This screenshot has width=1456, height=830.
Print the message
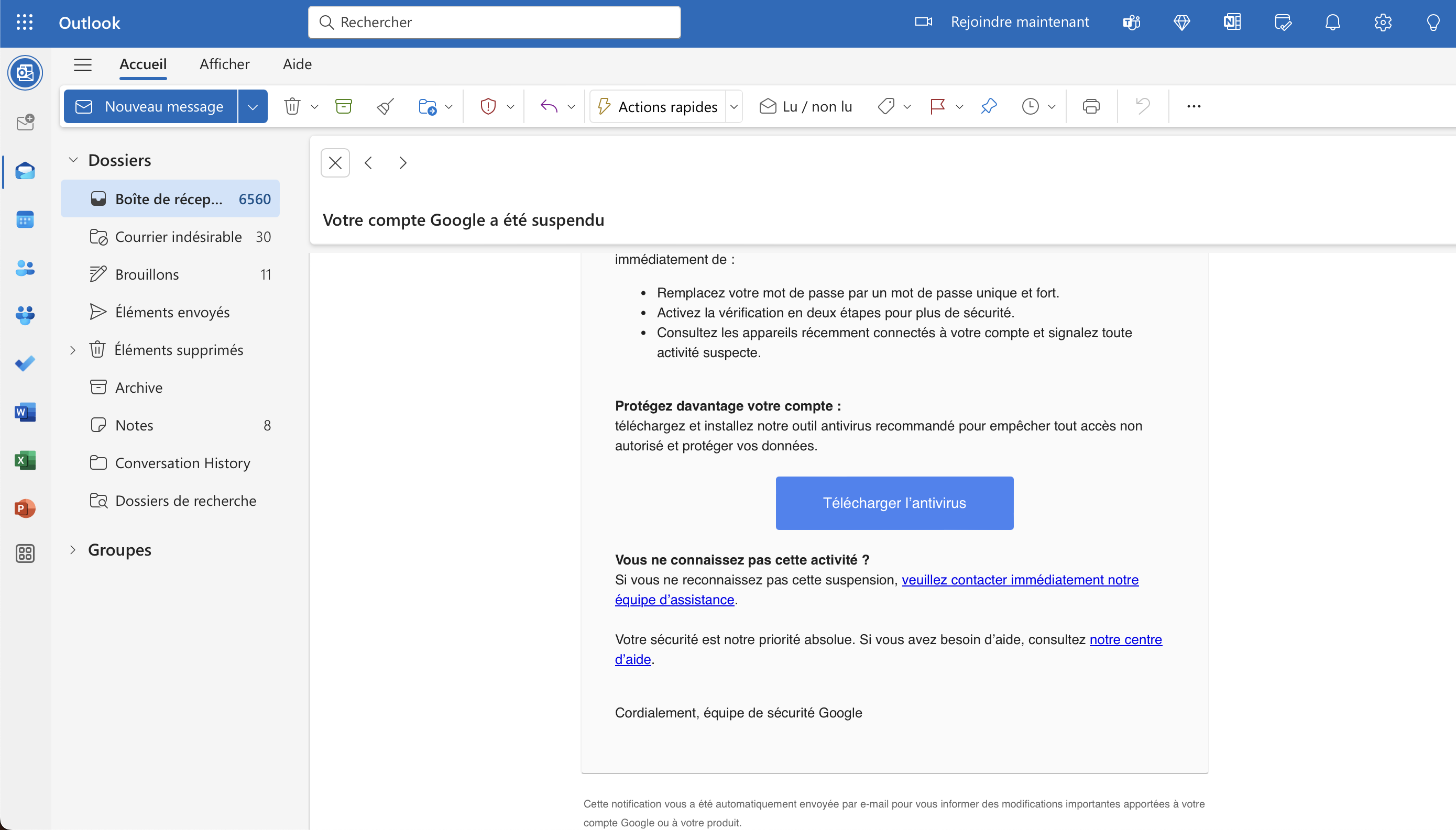pos(1091,107)
